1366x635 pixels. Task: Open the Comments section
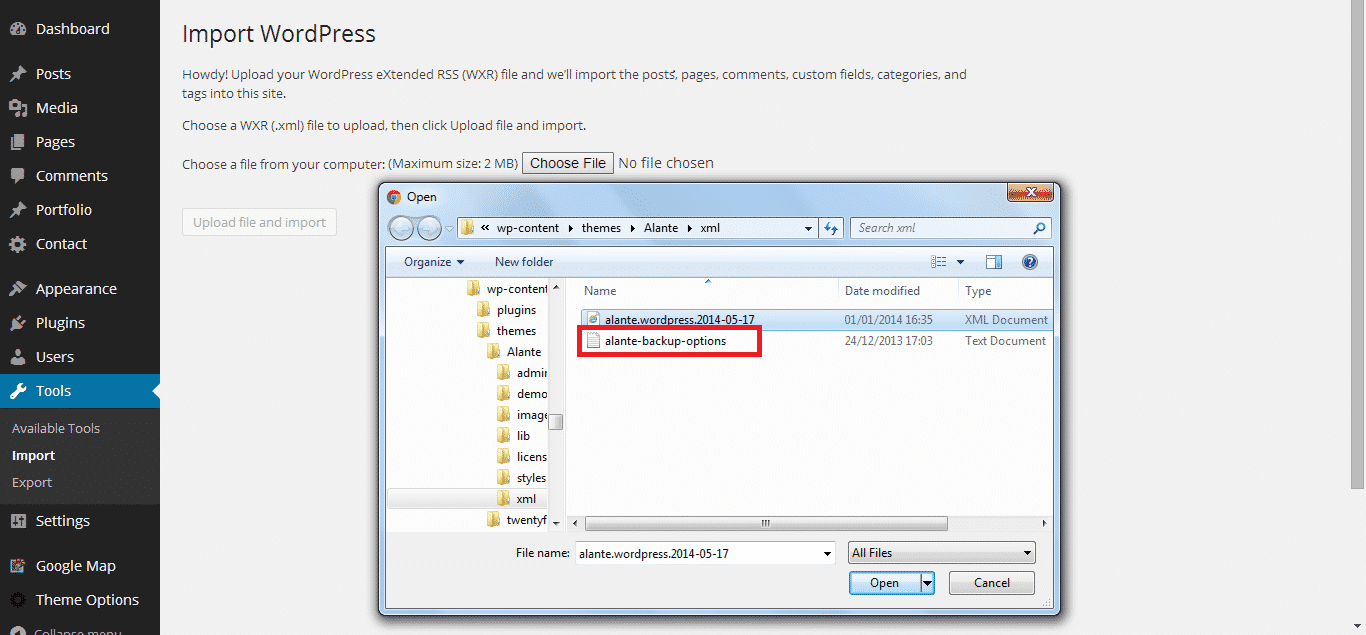pyautogui.click(x=71, y=176)
